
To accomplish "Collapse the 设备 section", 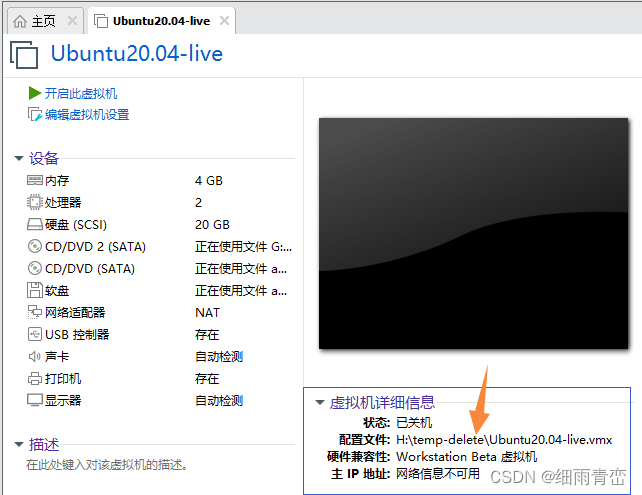I will point(19,158).
